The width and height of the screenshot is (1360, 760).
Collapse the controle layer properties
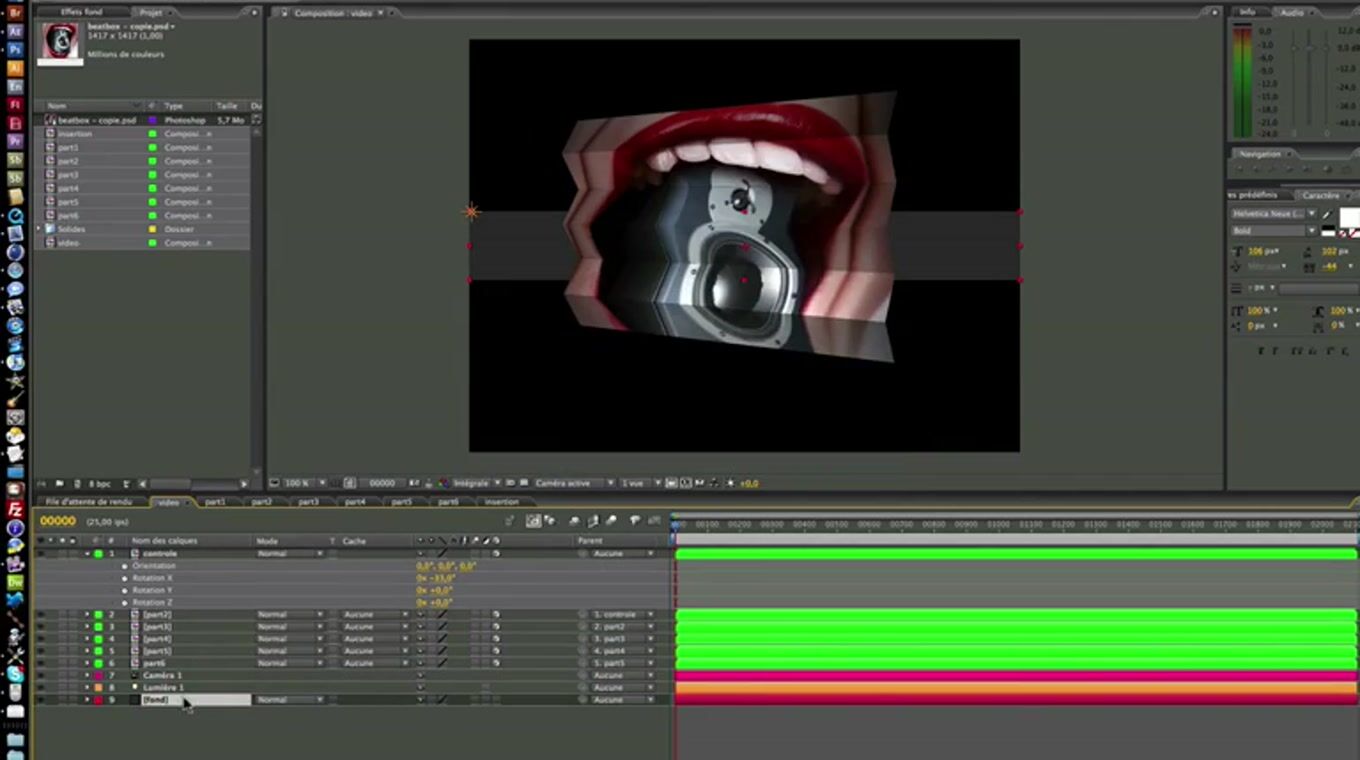87,554
